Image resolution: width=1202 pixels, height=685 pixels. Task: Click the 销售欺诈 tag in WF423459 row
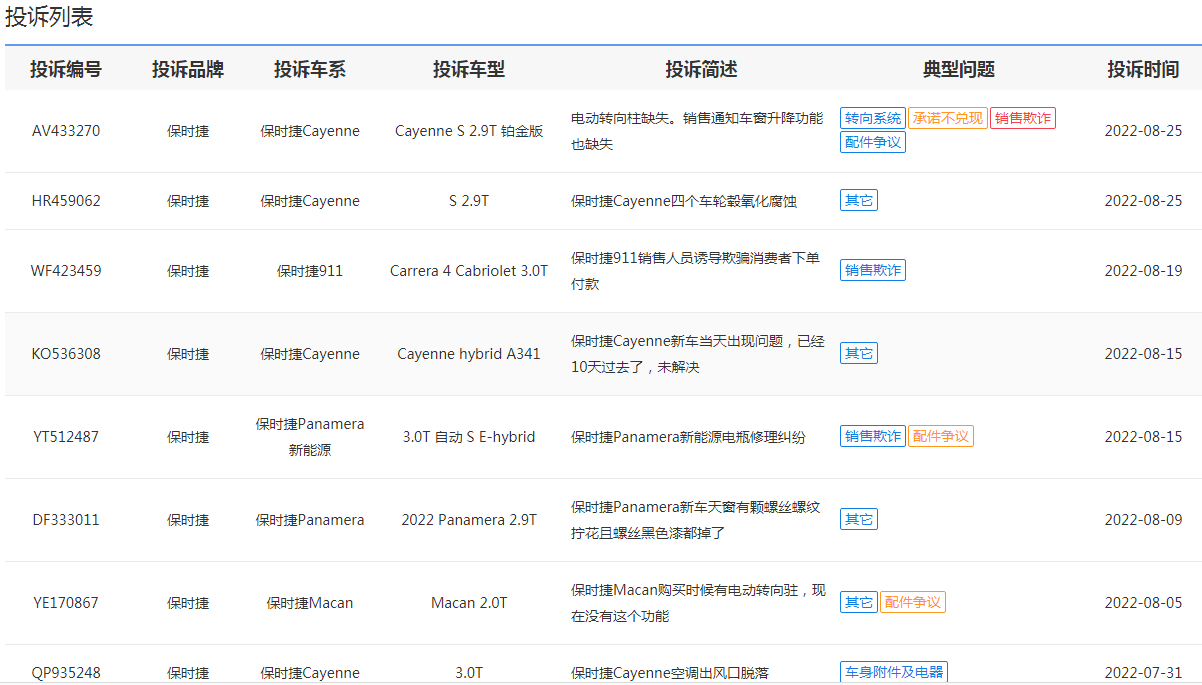[x=873, y=270]
